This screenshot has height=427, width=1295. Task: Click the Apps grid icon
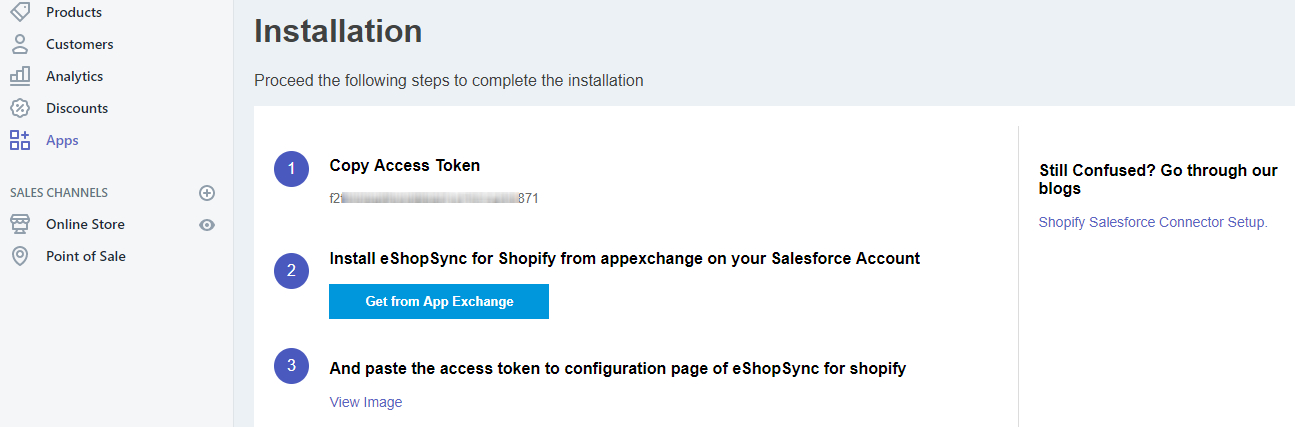click(20, 140)
